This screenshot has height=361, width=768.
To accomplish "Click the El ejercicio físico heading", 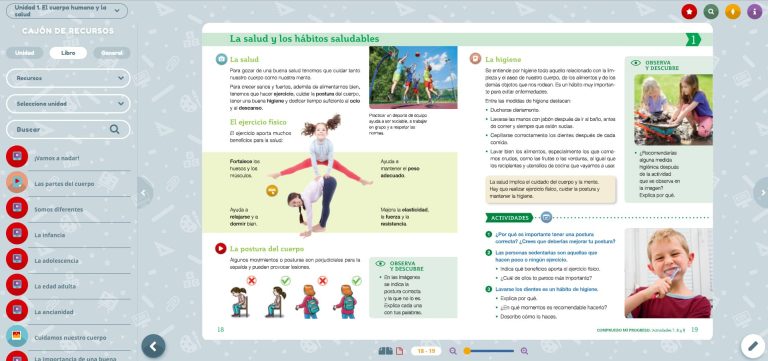I will click(x=258, y=122).
